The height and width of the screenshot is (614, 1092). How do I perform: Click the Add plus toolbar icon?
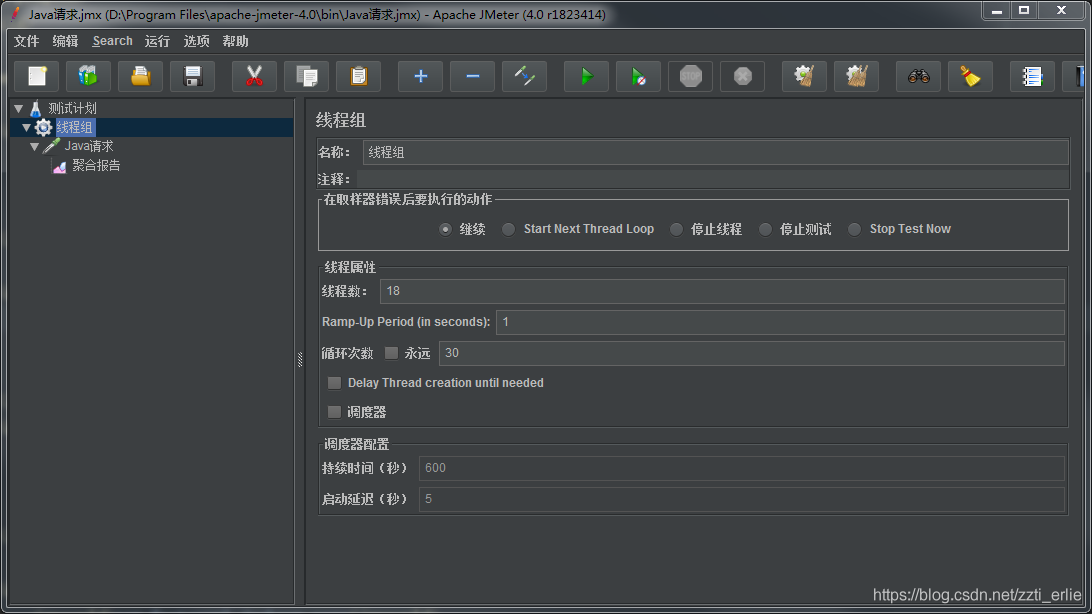coord(420,76)
